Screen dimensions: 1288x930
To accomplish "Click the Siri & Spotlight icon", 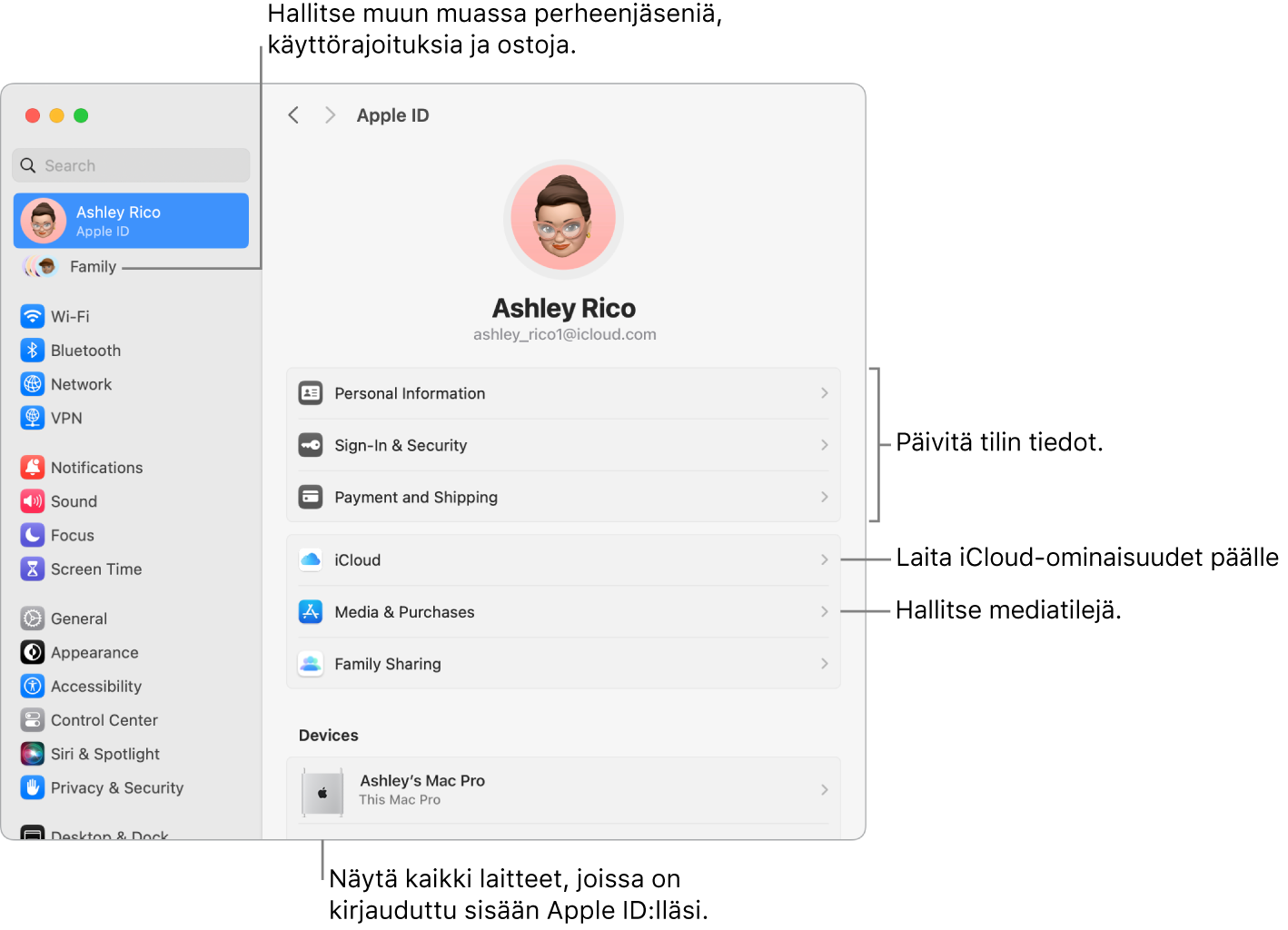I will click(x=33, y=754).
